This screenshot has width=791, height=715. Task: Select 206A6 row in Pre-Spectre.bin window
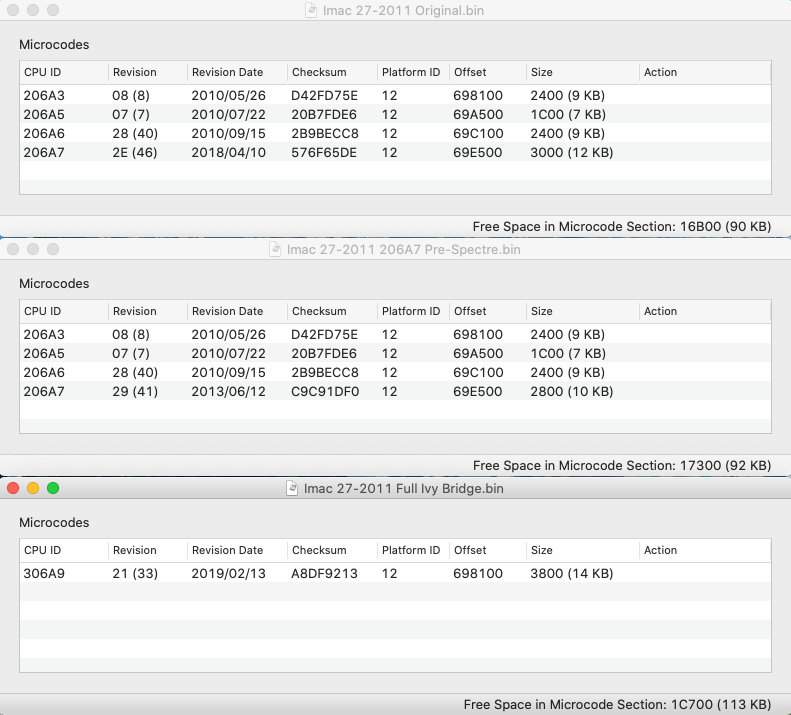[x=396, y=373]
